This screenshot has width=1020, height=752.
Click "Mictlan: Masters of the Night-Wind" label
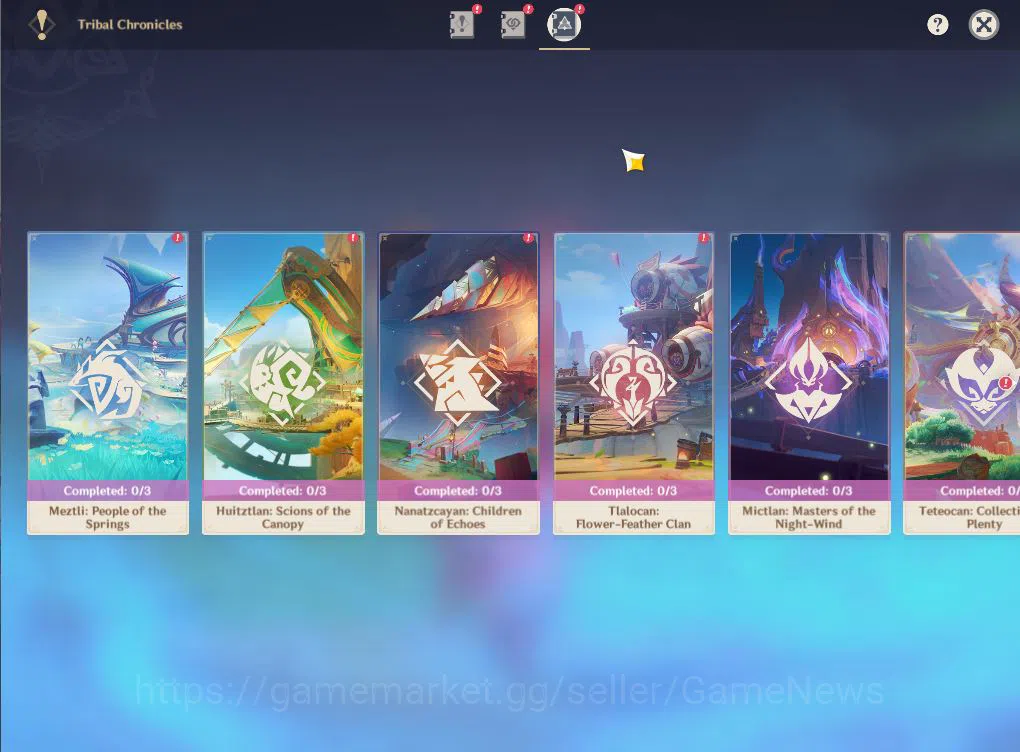point(809,517)
